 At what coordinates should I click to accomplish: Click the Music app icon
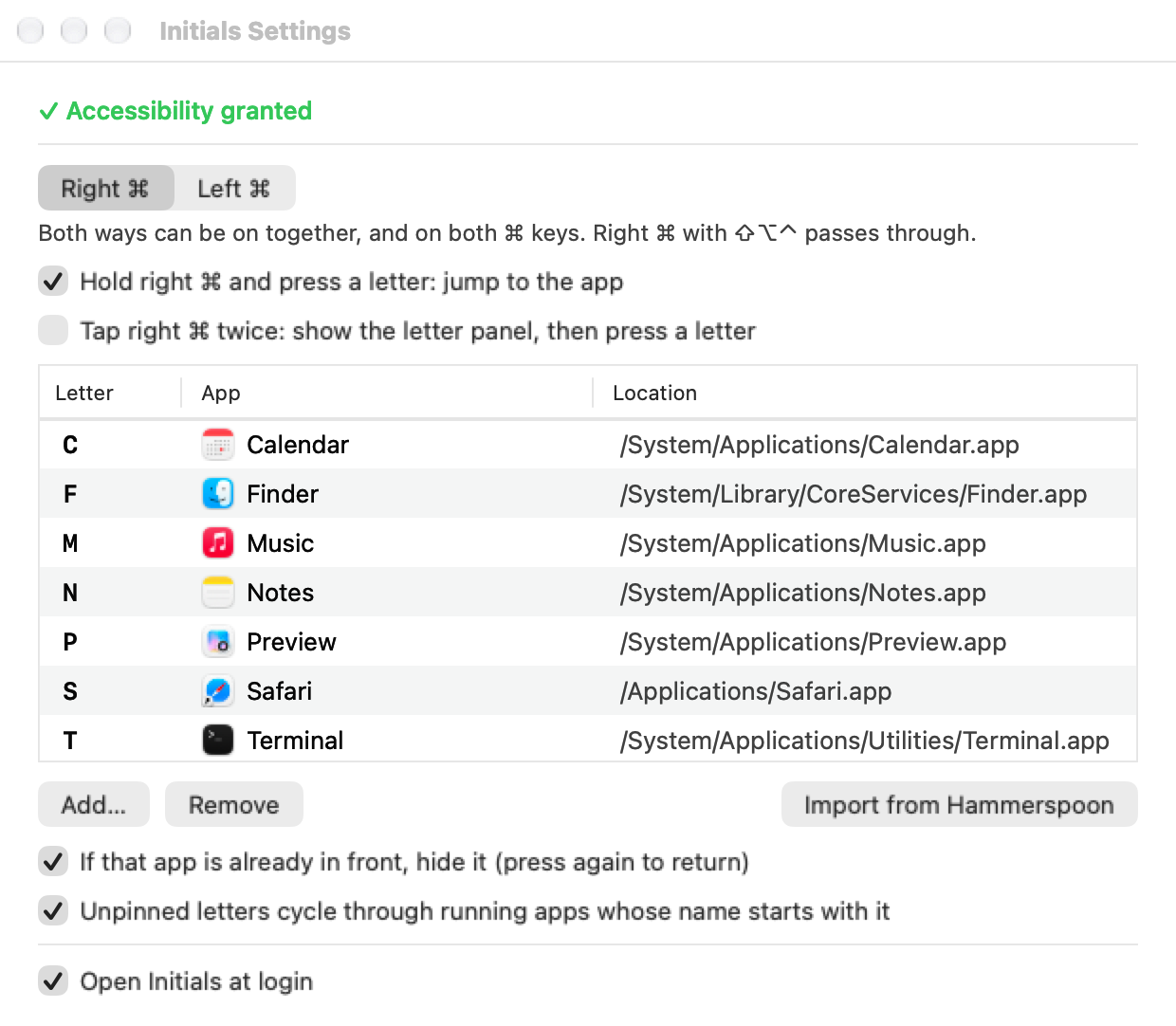point(218,543)
